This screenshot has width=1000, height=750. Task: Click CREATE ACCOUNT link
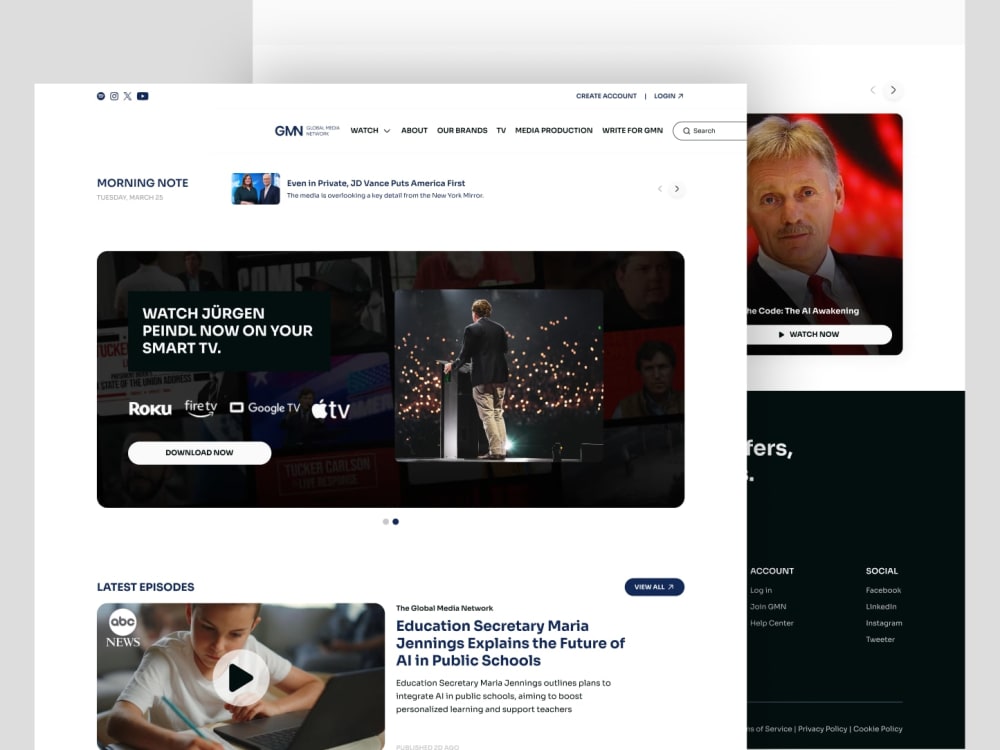pyautogui.click(x=606, y=96)
